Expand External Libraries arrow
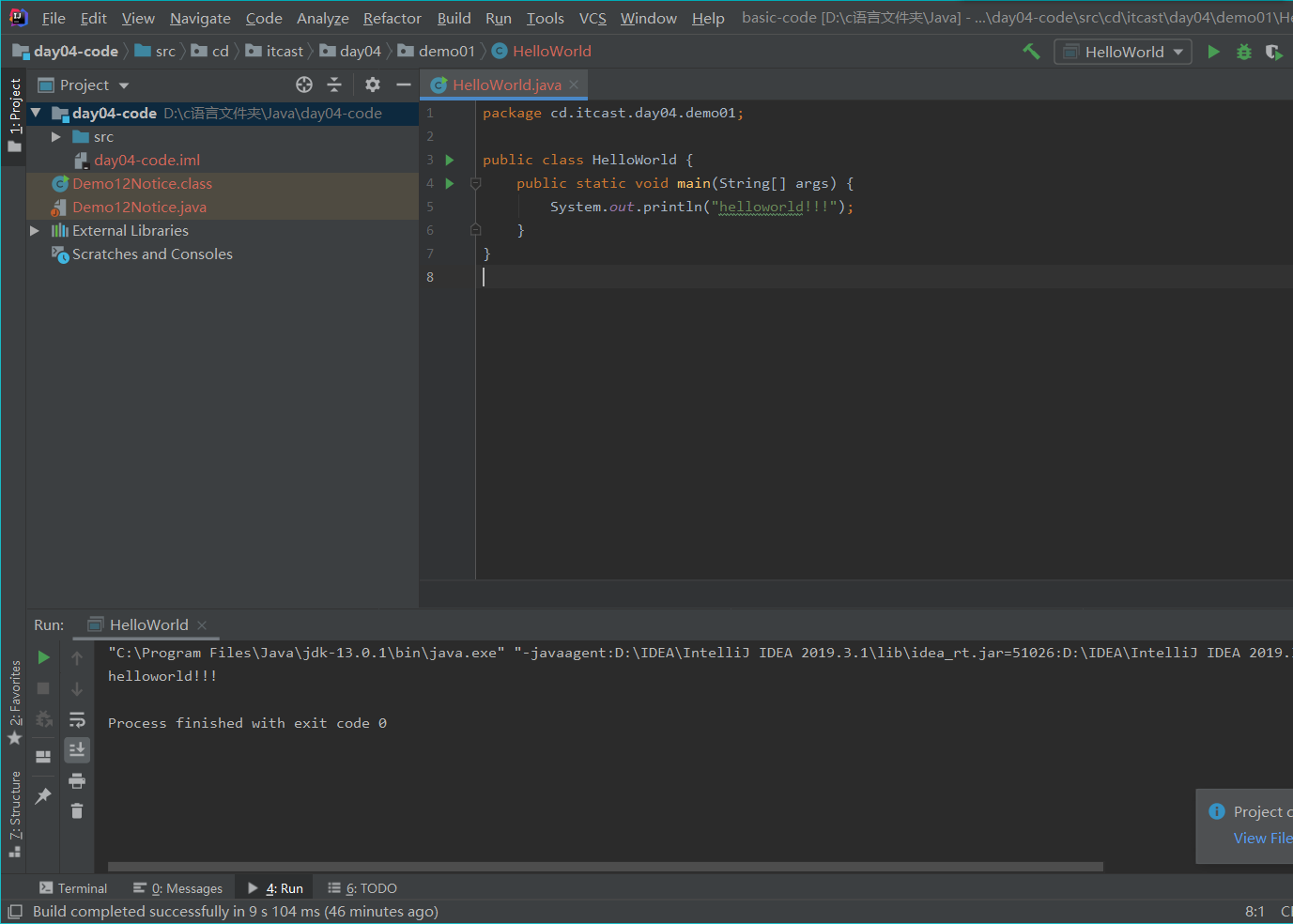This screenshot has height=924, width=1293. tap(35, 230)
